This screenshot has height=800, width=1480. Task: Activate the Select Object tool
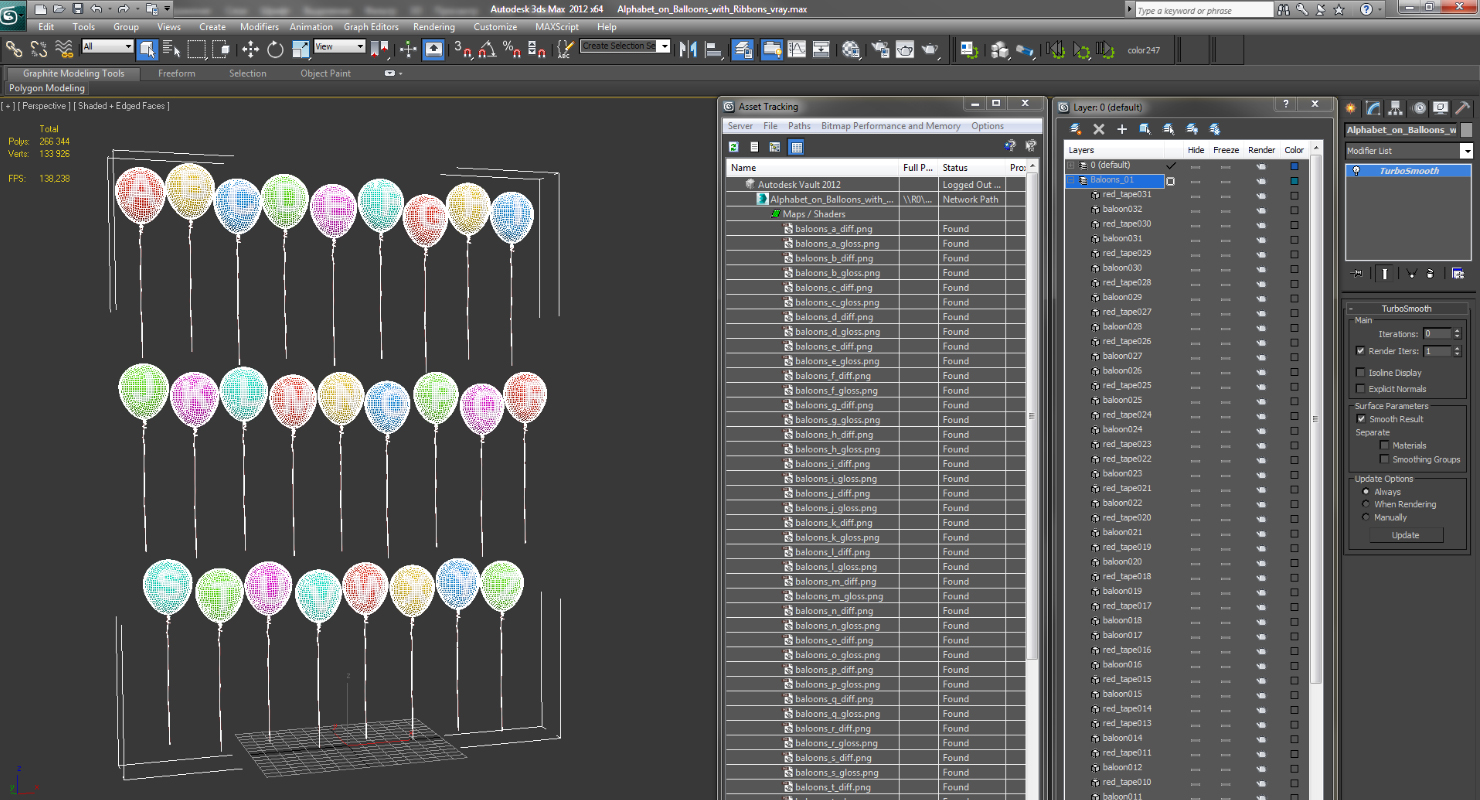(147, 48)
